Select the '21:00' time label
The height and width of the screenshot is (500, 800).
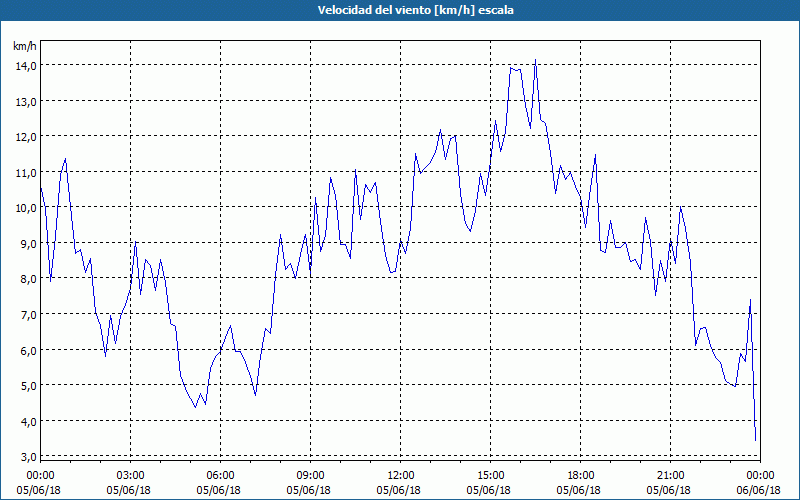click(x=670, y=476)
